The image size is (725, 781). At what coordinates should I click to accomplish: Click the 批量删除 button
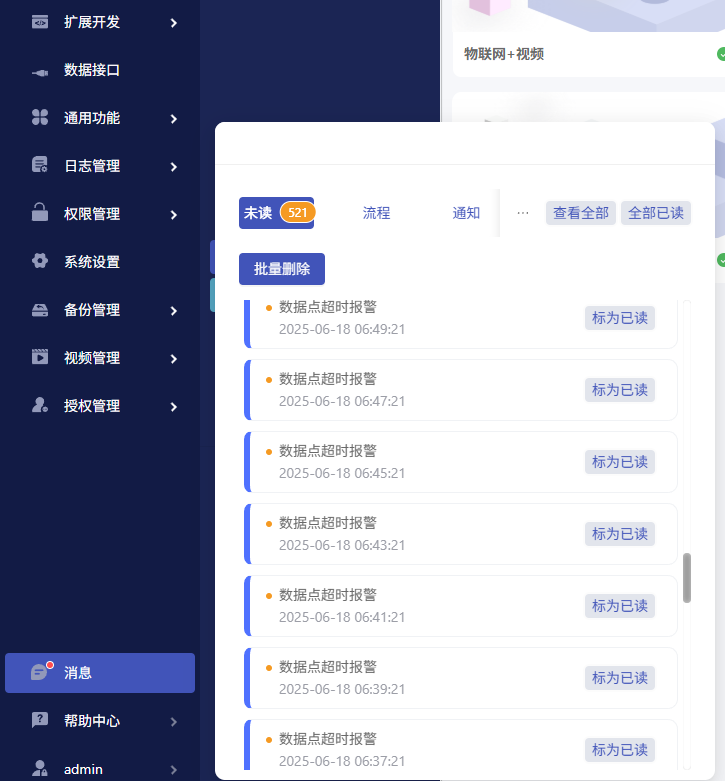click(282, 269)
